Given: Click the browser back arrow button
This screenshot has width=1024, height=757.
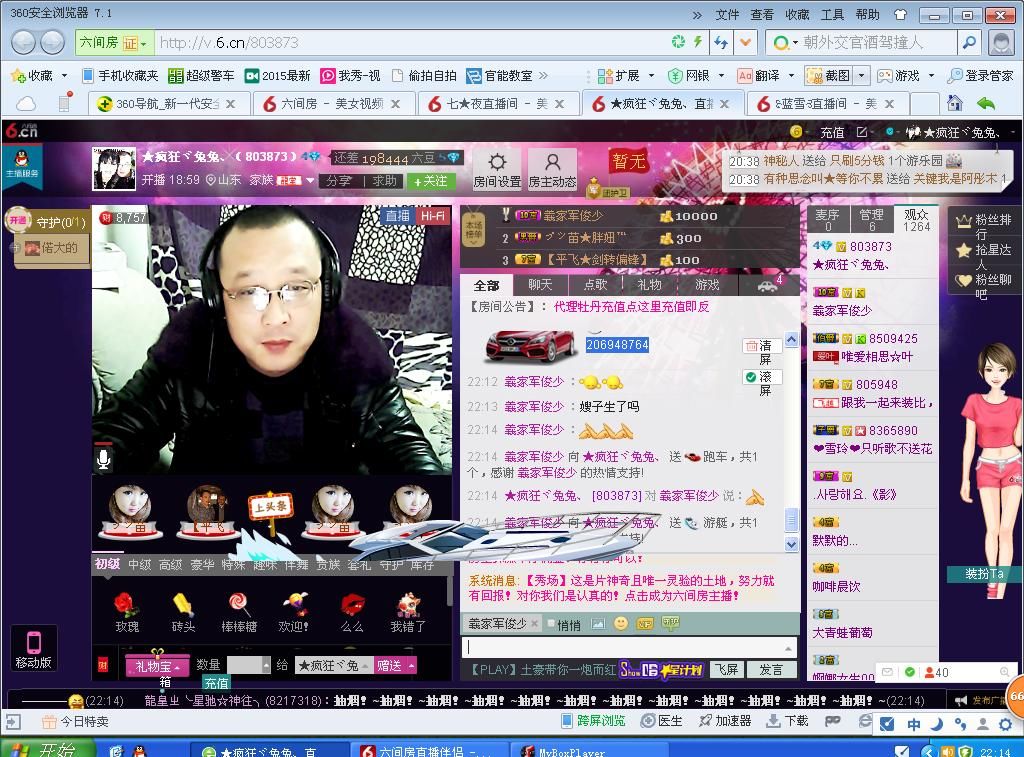Looking at the screenshot, I should point(24,43).
